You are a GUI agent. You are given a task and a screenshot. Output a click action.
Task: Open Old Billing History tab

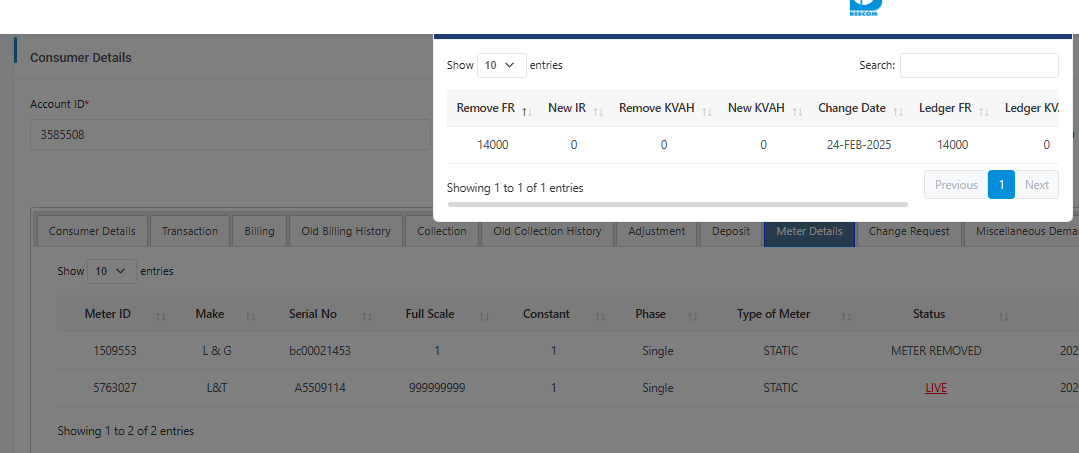346,231
